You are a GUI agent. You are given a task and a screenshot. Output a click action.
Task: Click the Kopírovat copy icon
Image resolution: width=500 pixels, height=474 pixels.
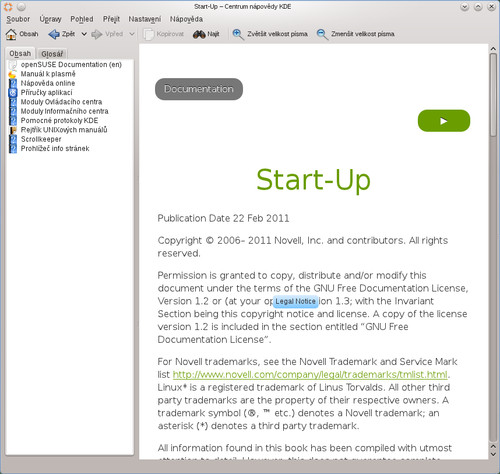pos(149,34)
